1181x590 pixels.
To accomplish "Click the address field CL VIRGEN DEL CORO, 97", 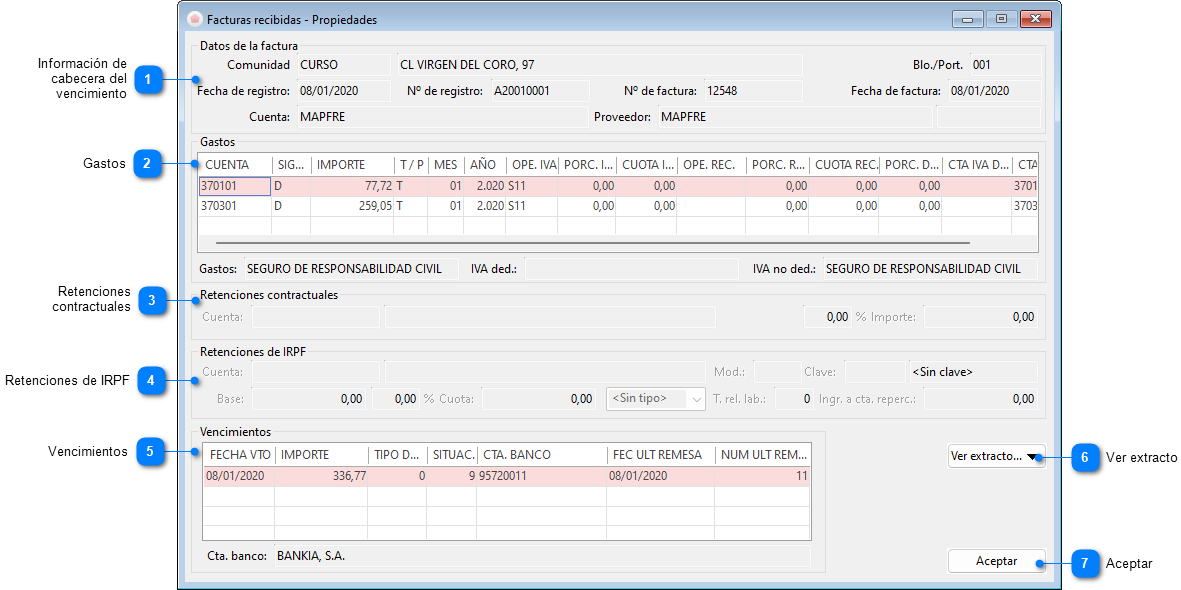I will [x=600, y=65].
